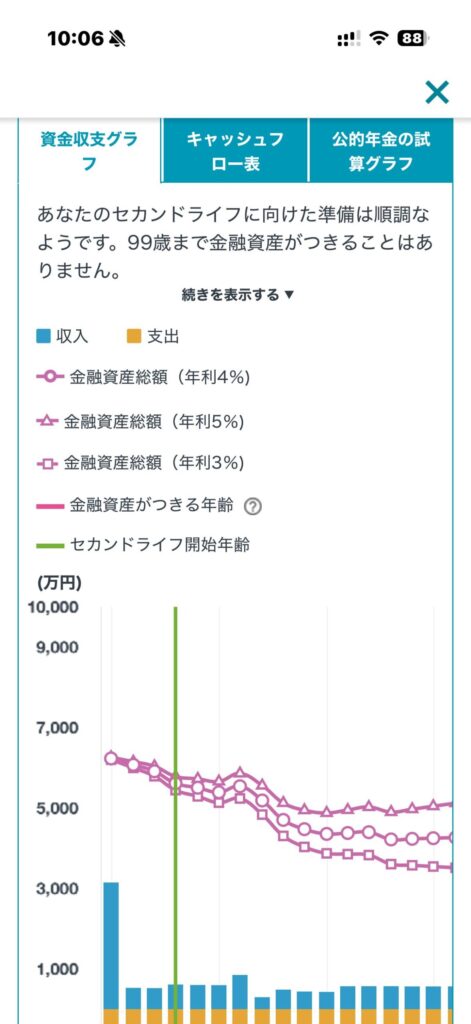
Task: Tap the cellular signal icon
Action: 349,39
